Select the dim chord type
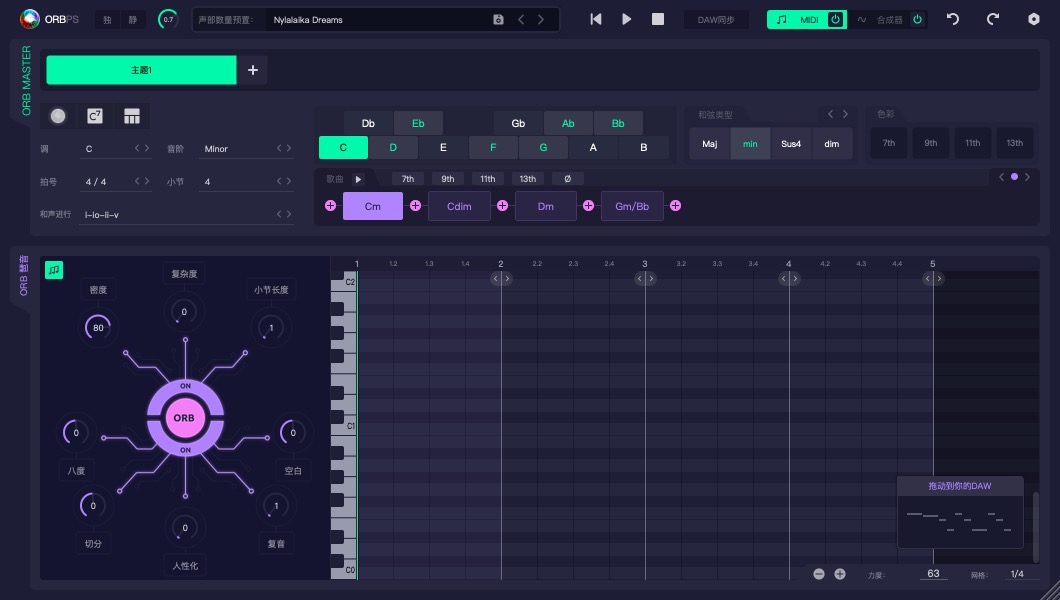This screenshot has height=600, width=1060. (x=832, y=144)
